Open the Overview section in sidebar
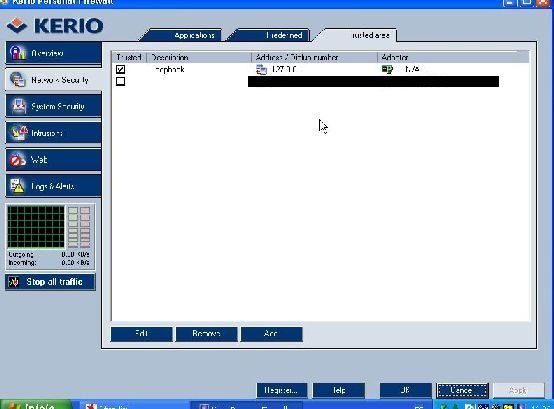Screen dimensions: 554x409 [x=54, y=53]
